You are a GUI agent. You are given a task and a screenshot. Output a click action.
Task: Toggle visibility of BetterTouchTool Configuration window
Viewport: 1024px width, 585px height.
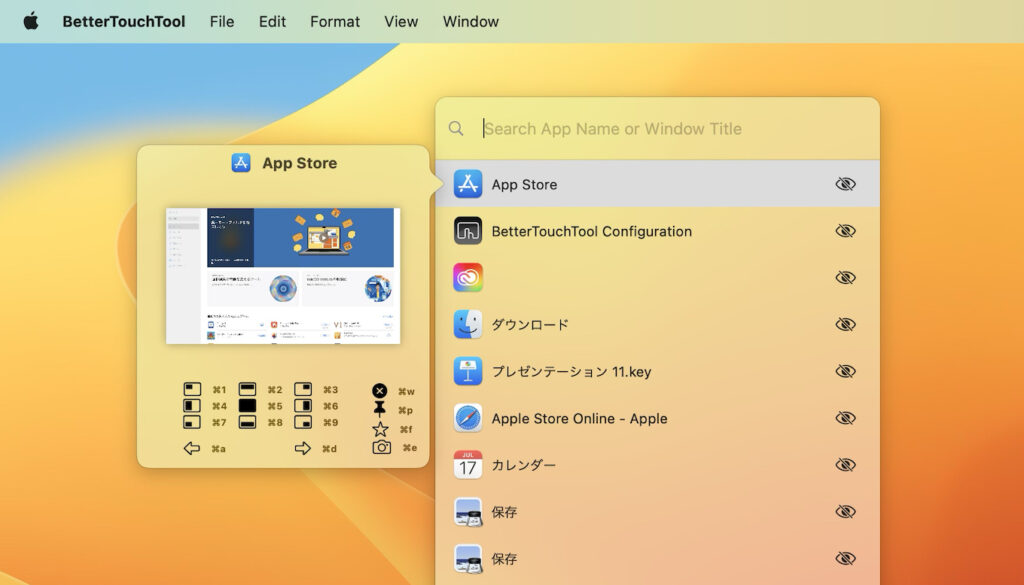pyautogui.click(x=845, y=230)
